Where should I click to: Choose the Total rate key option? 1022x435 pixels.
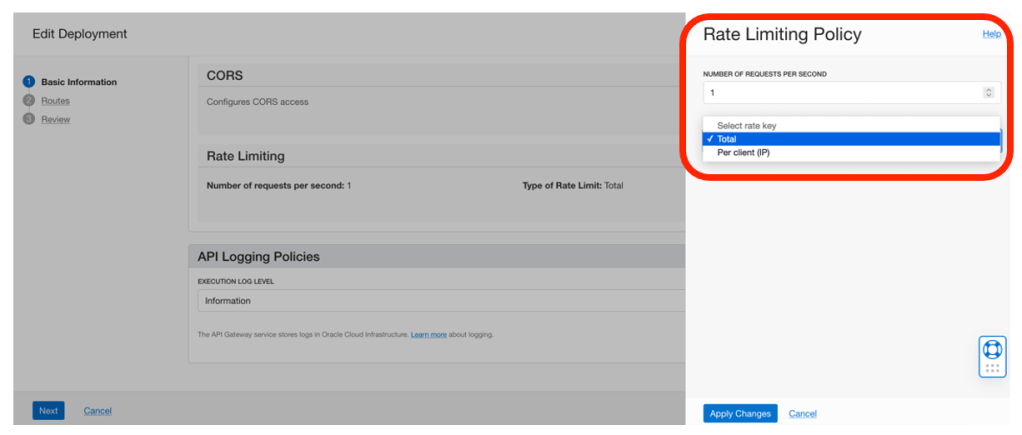727,139
